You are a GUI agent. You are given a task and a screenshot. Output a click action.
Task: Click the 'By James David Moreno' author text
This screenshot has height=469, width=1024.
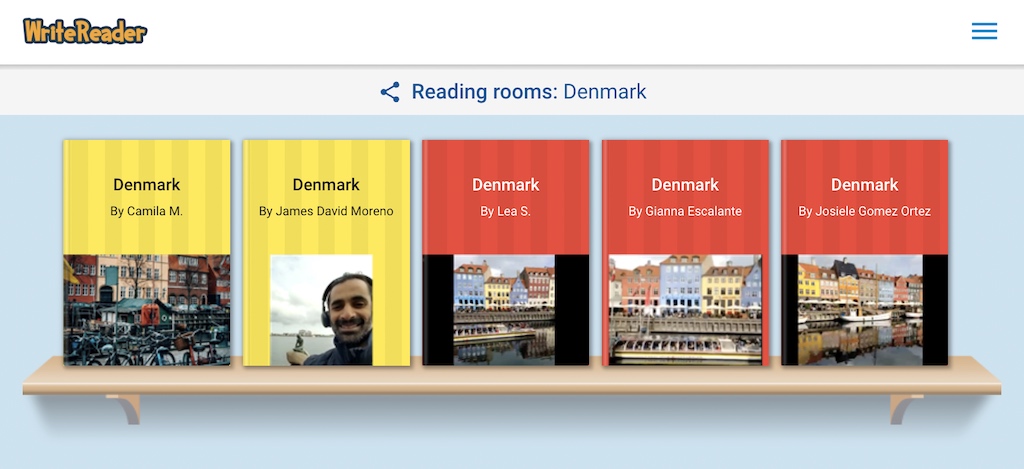[x=327, y=212]
